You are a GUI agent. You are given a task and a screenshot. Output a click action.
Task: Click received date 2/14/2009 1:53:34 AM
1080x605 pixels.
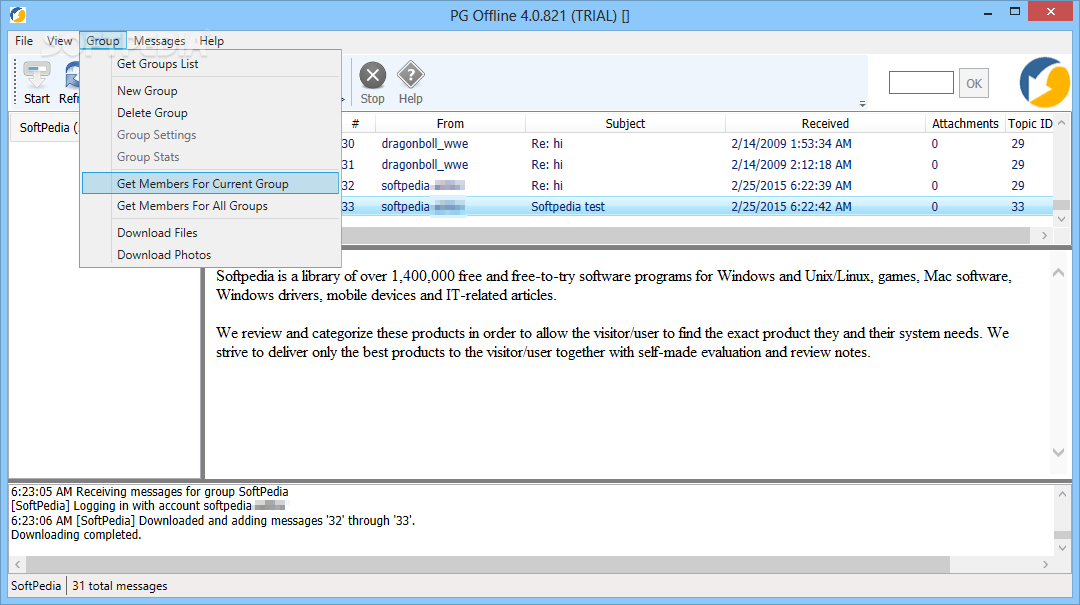[791, 143]
